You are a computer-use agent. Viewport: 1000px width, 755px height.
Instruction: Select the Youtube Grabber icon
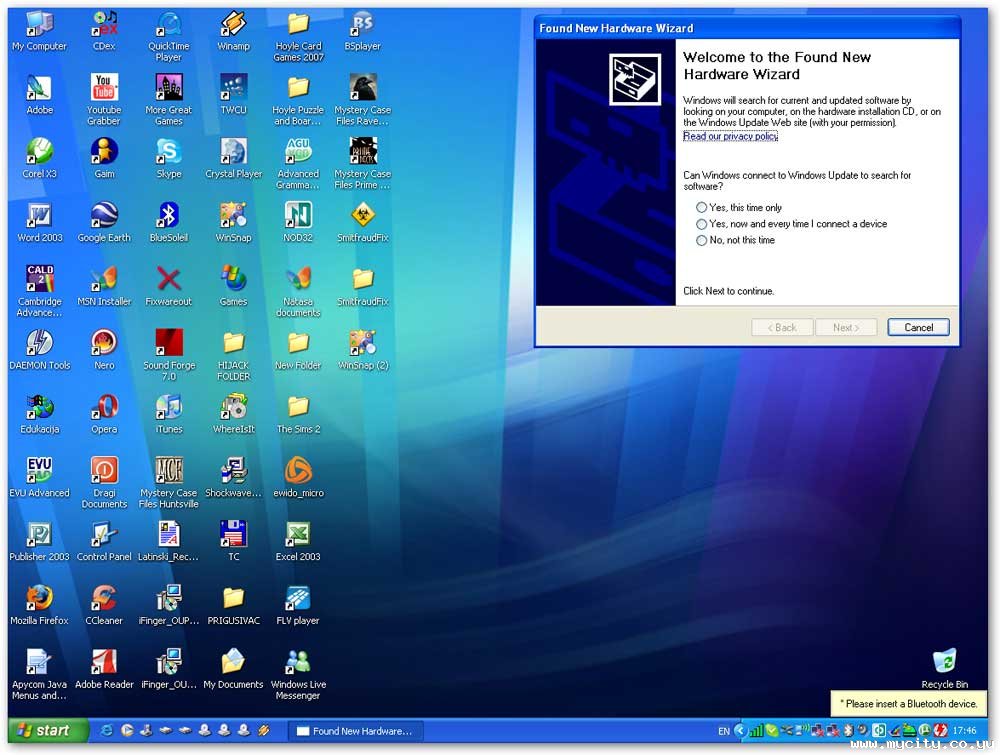pos(104,99)
